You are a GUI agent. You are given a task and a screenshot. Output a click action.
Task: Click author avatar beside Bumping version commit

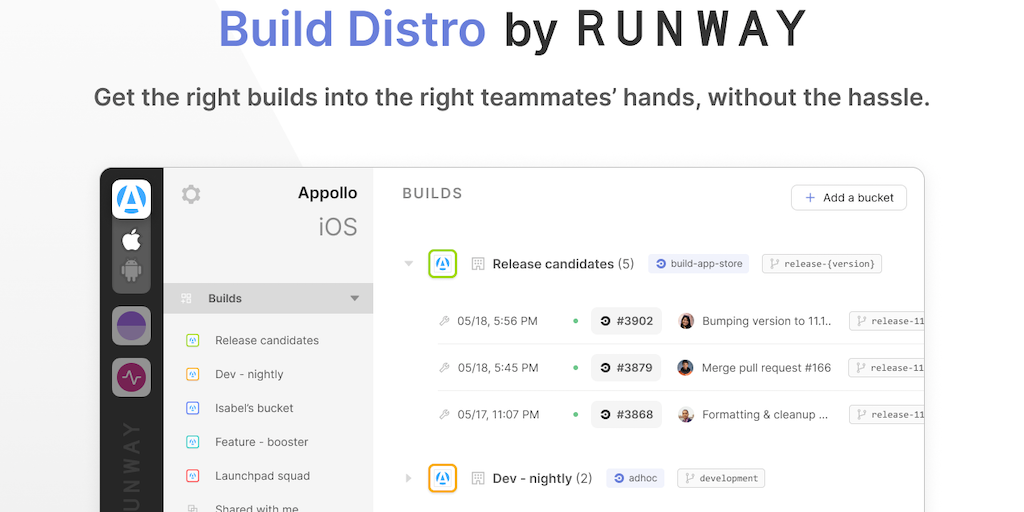click(686, 321)
